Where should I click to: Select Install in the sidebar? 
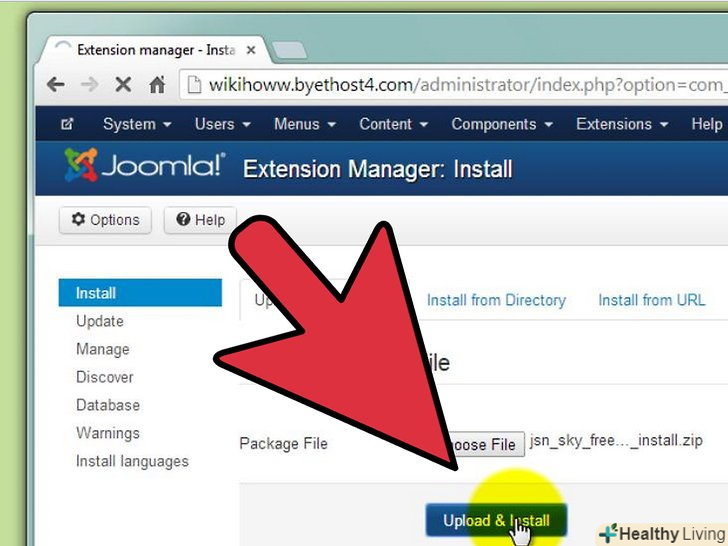[x=140, y=293]
